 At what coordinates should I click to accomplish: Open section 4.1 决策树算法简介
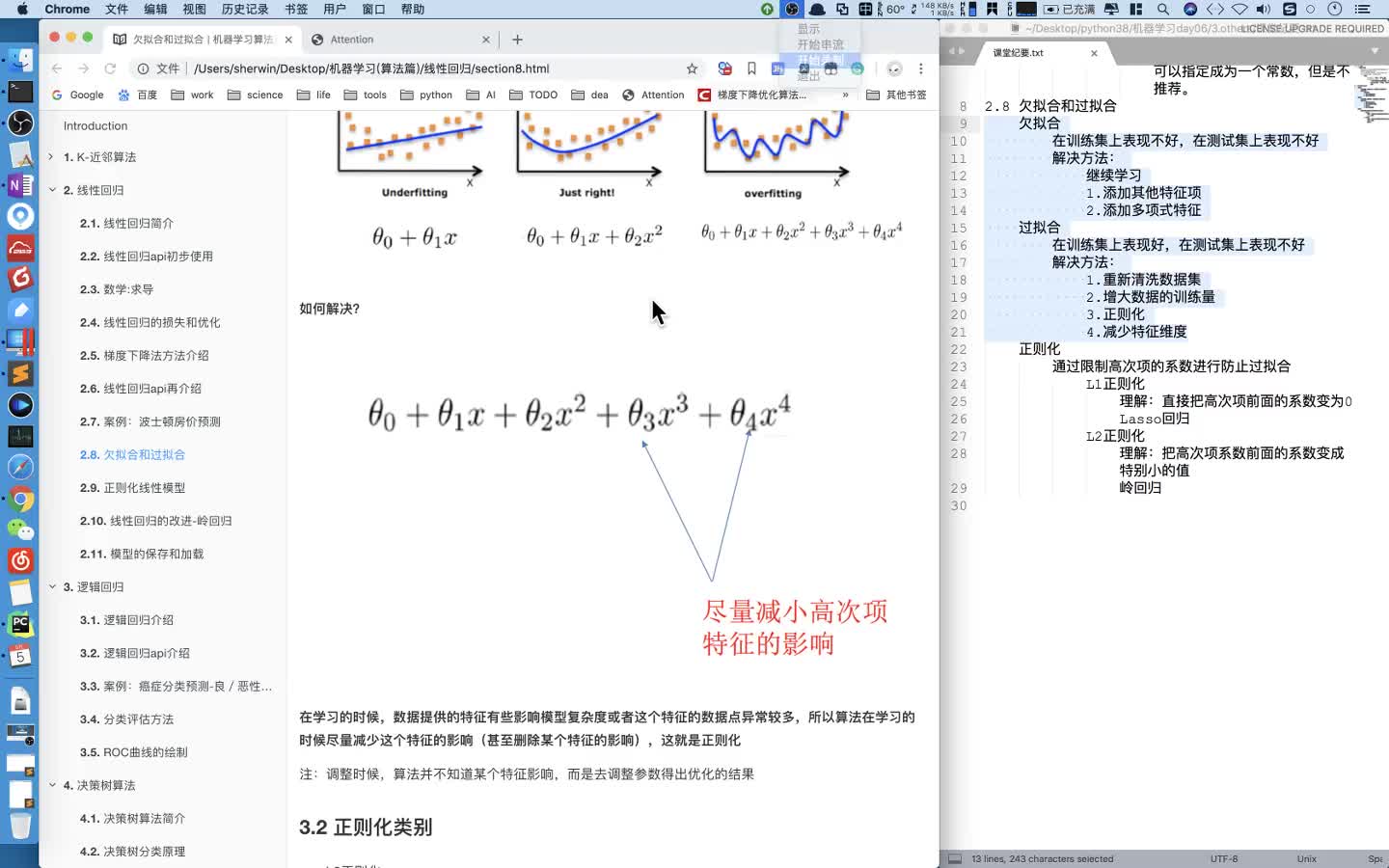[x=132, y=819]
